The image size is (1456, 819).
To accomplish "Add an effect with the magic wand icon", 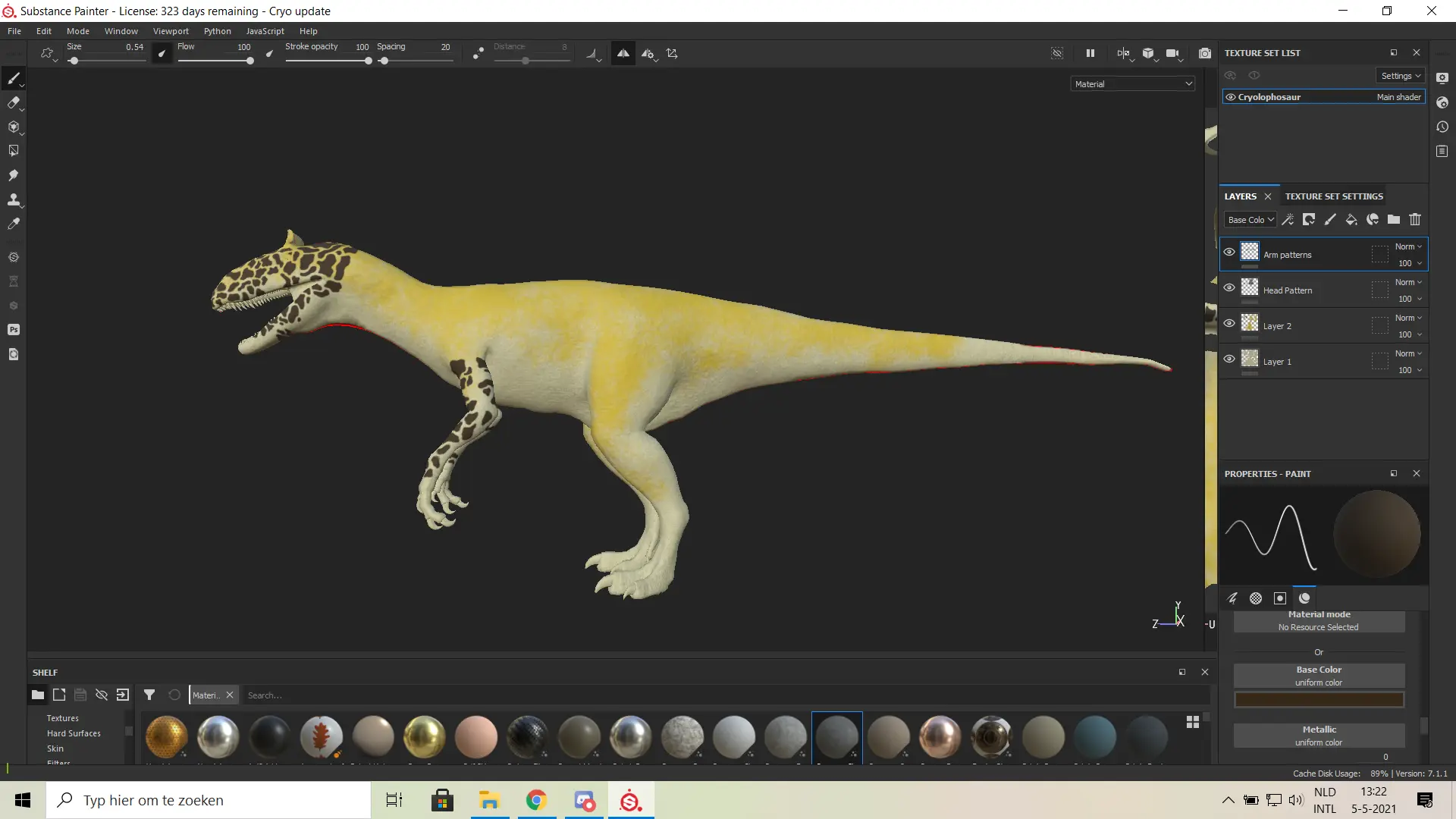I will 1288,220.
